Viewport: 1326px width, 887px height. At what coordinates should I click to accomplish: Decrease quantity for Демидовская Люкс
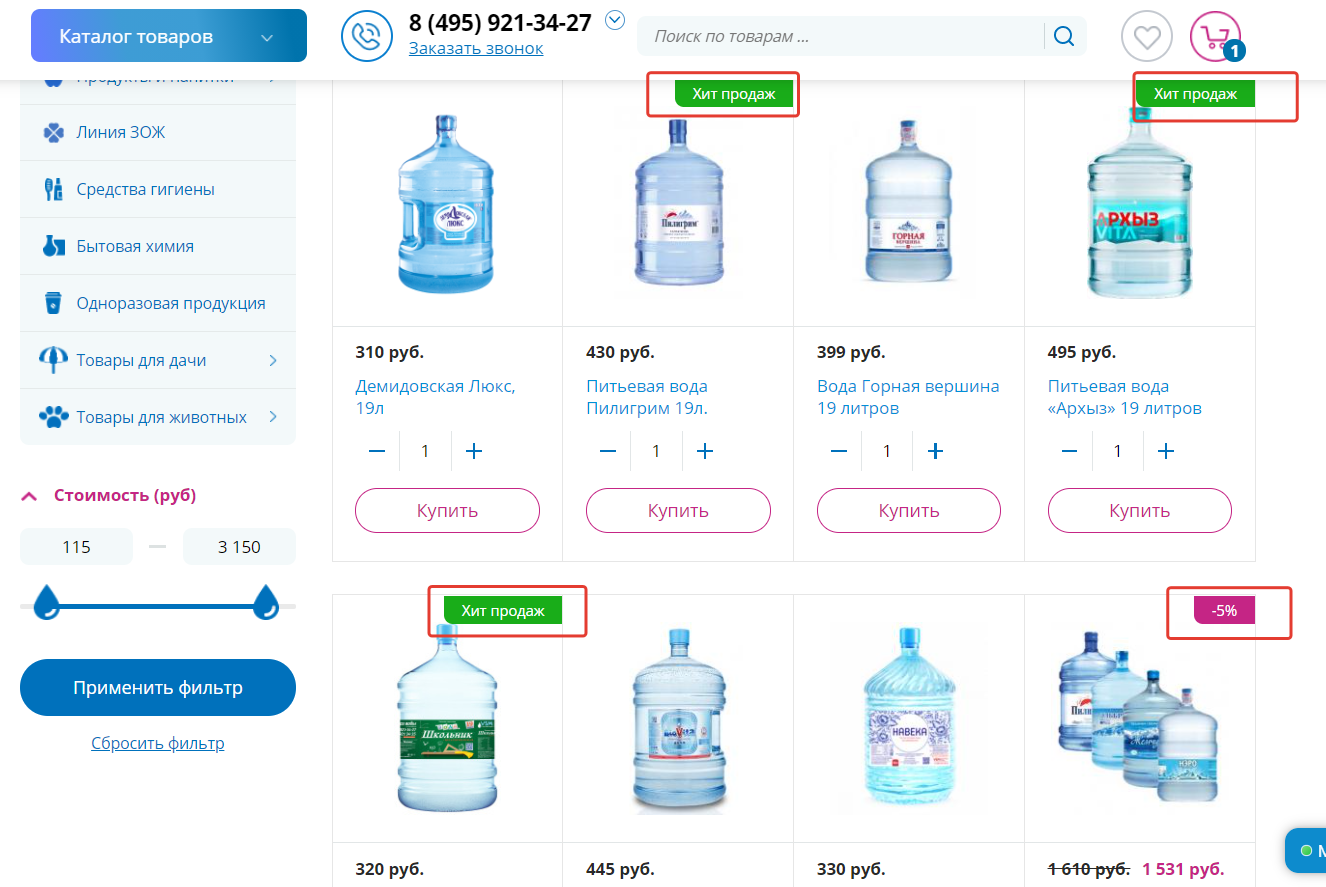[x=377, y=451]
